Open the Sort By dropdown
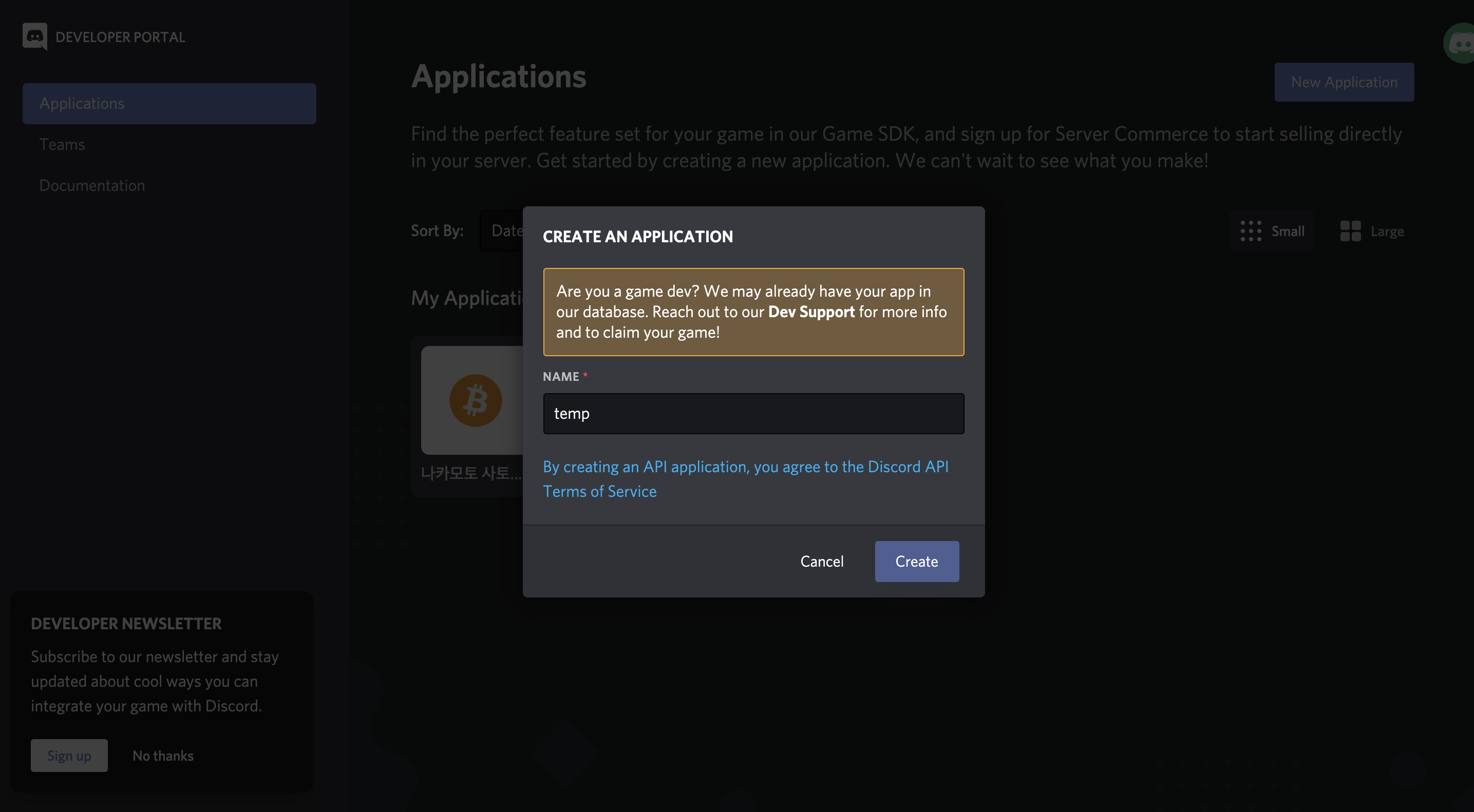This screenshot has width=1474, height=812. (x=502, y=231)
